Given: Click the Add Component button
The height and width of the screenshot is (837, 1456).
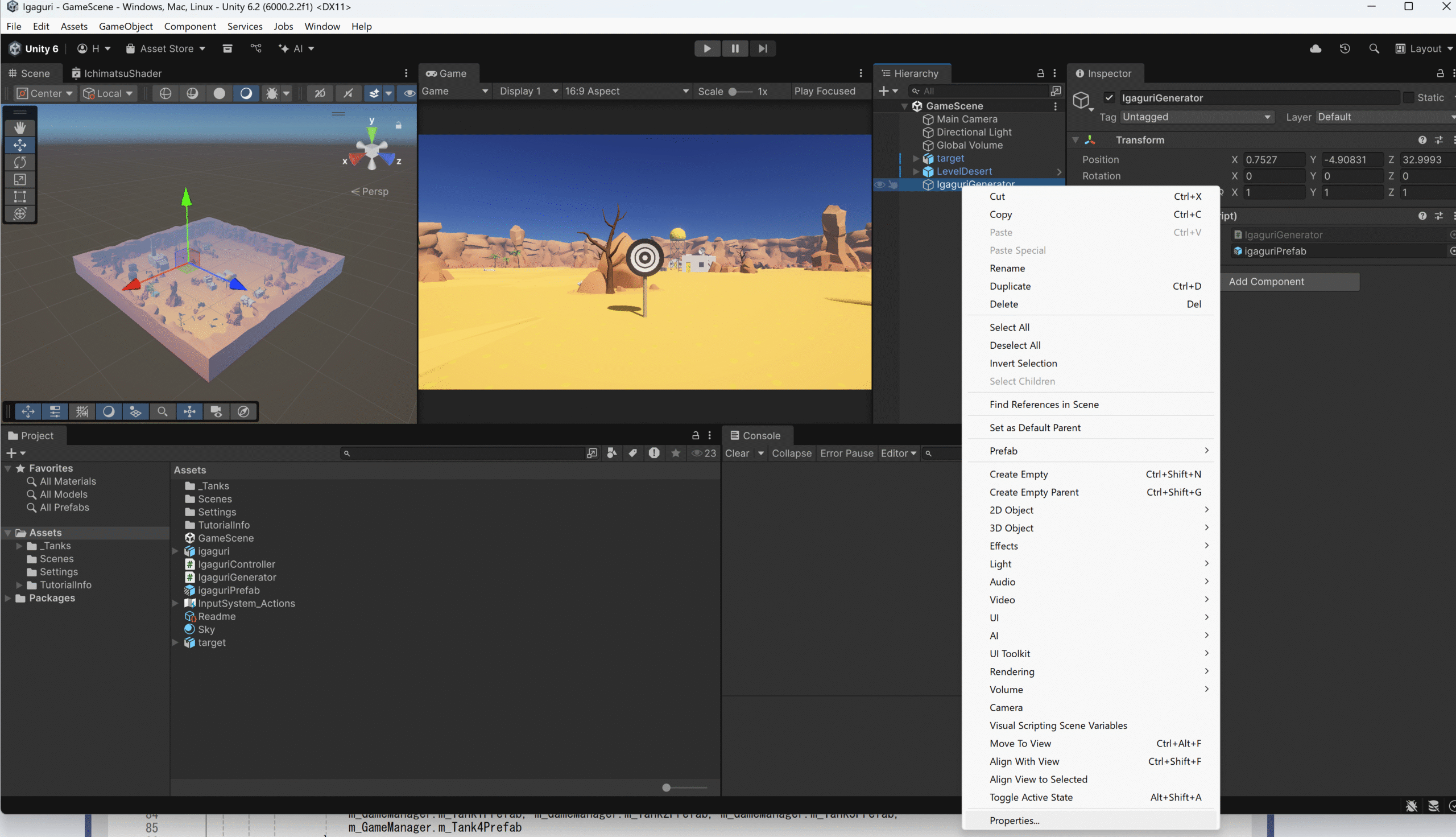Looking at the screenshot, I should coord(1290,281).
